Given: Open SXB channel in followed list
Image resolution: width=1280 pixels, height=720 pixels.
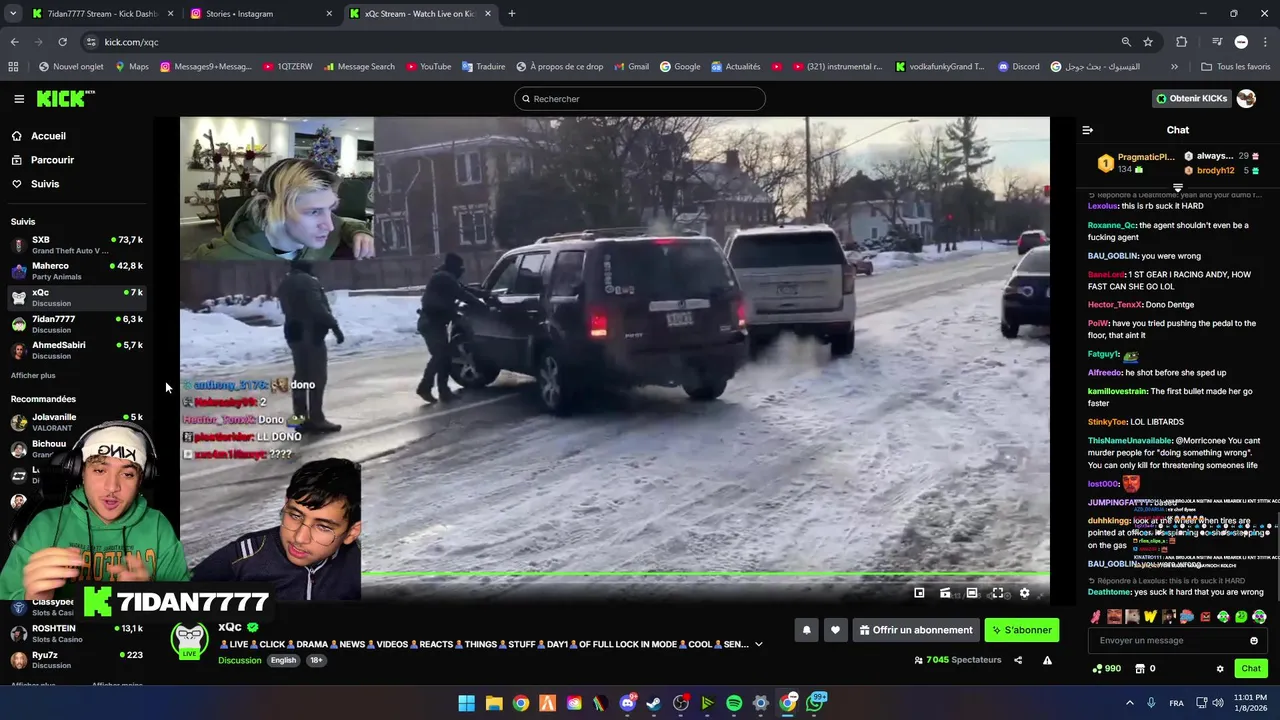Looking at the screenshot, I should tap(77, 245).
